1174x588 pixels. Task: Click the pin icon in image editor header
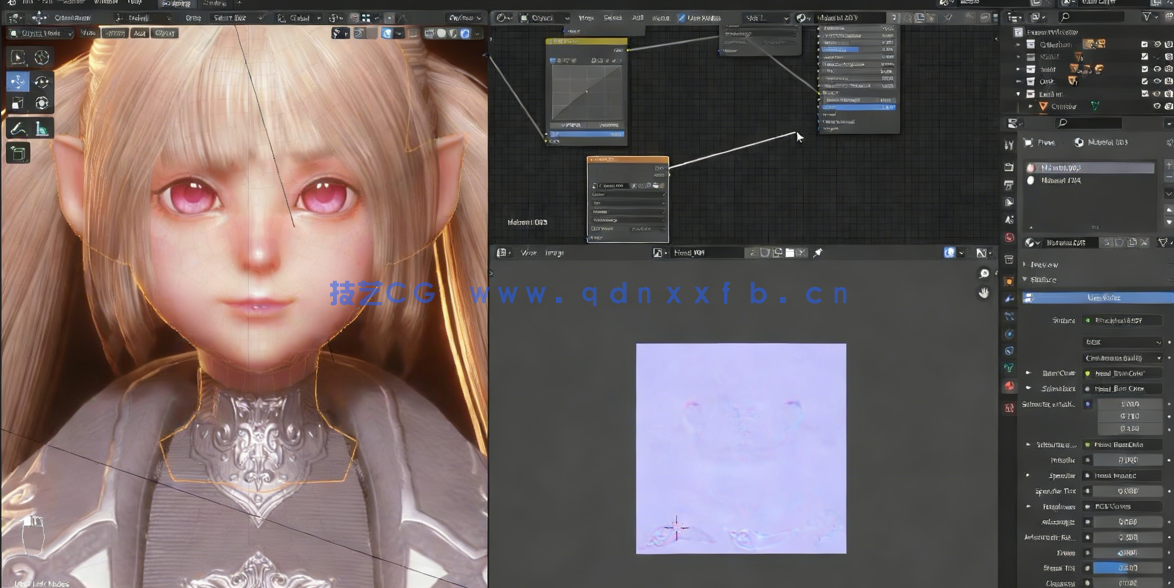pos(817,252)
